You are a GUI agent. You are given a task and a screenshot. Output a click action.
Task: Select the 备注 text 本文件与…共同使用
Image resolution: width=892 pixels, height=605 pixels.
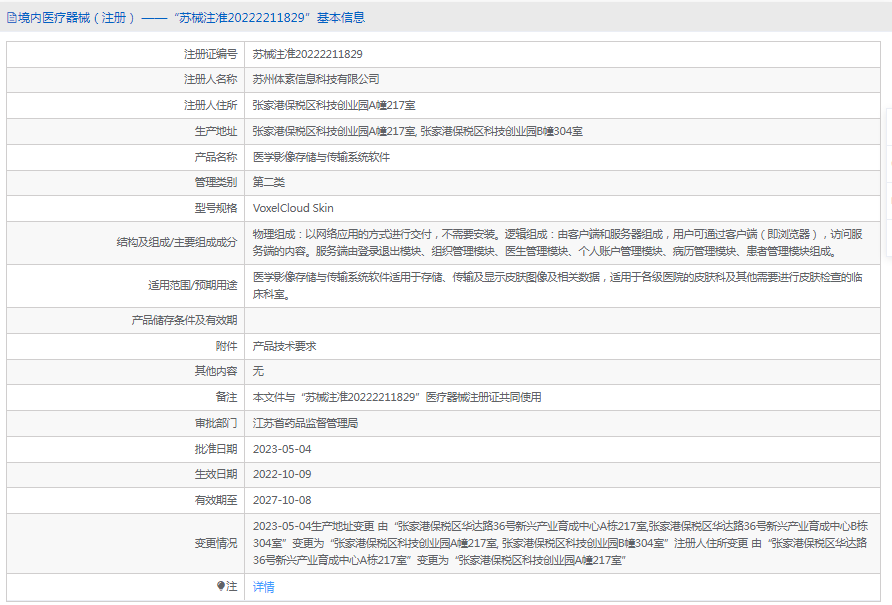[397, 397]
